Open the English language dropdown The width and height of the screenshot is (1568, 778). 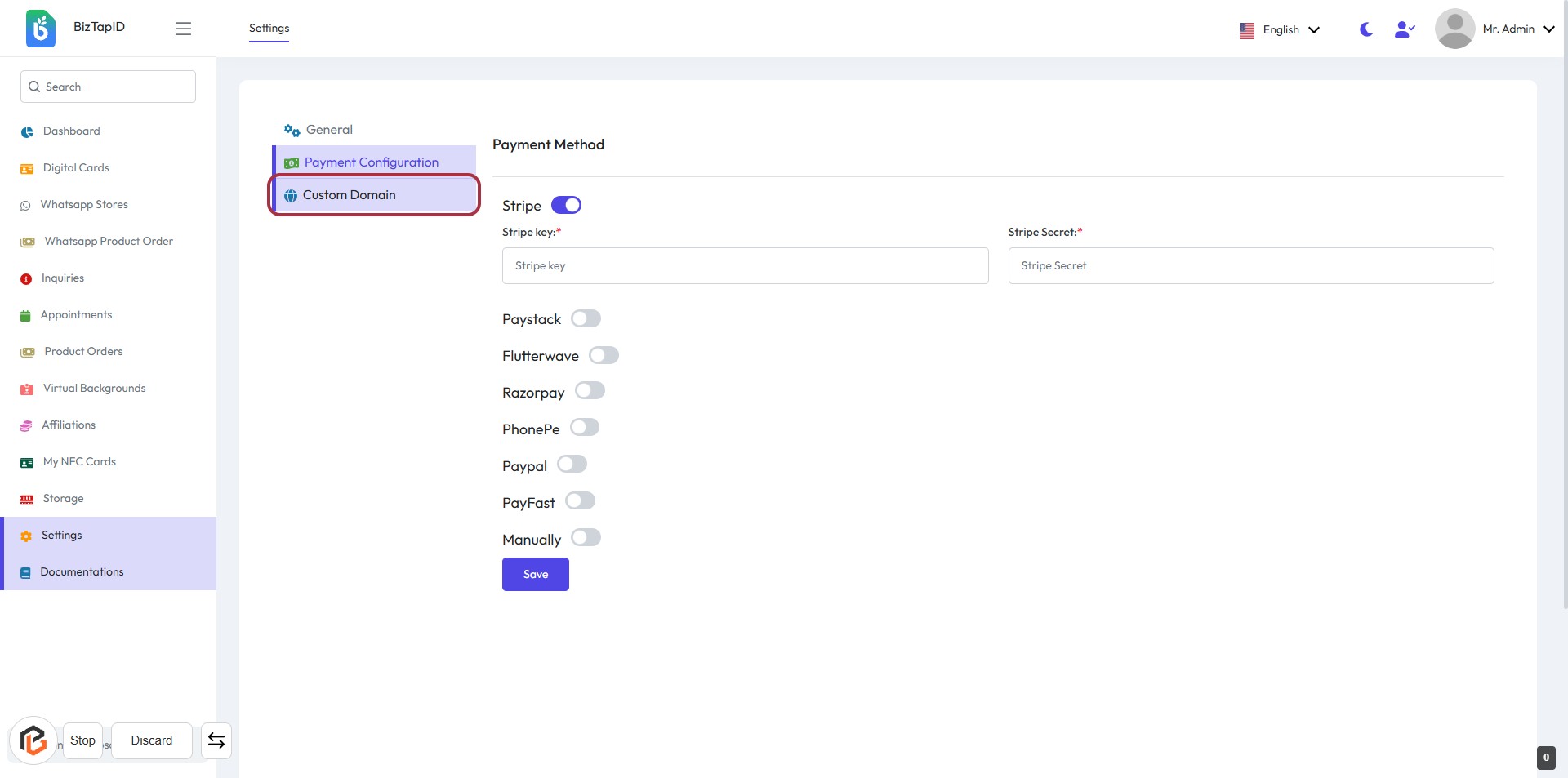[x=1280, y=30]
